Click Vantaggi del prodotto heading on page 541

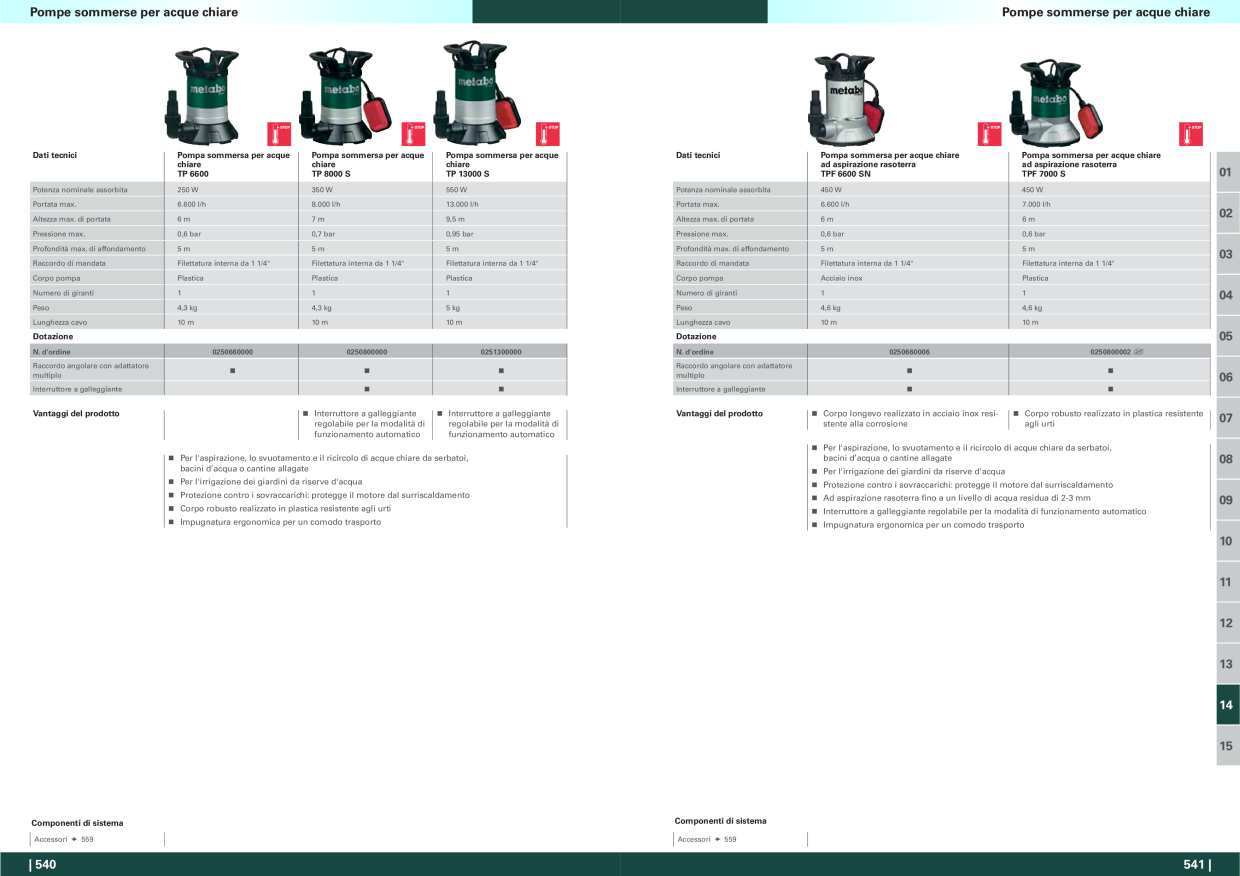(719, 413)
